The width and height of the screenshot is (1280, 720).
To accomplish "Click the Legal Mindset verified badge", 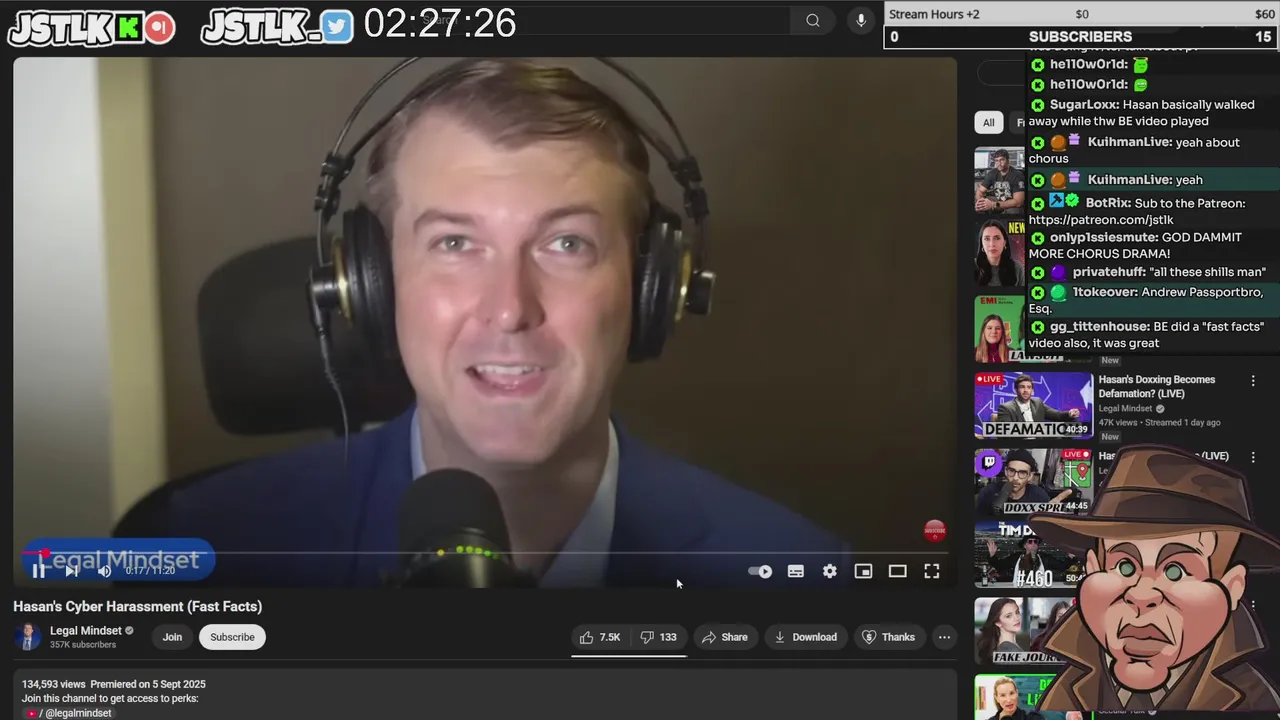I will tap(129, 631).
